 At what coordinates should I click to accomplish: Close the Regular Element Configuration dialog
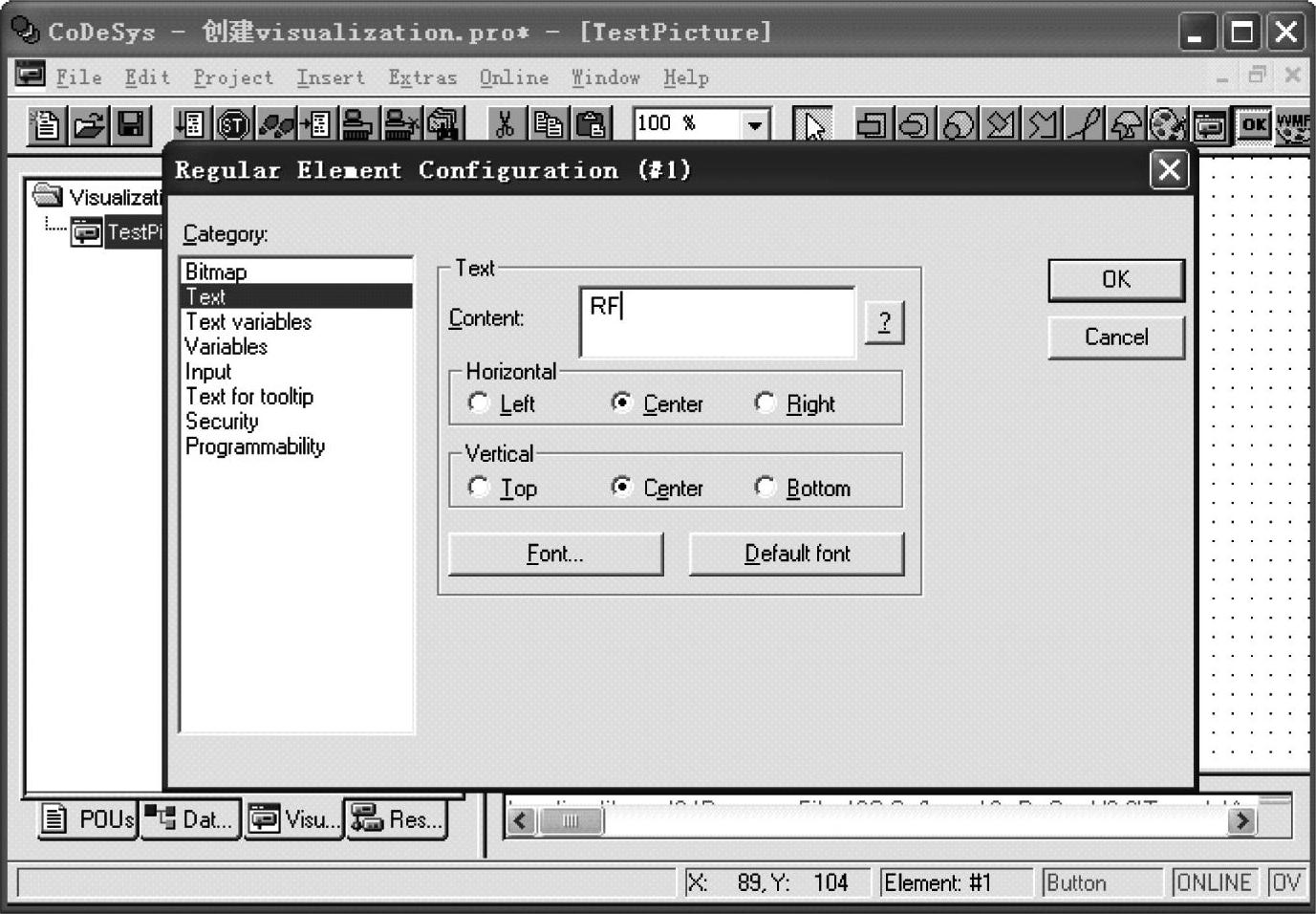click(1169, 170)
